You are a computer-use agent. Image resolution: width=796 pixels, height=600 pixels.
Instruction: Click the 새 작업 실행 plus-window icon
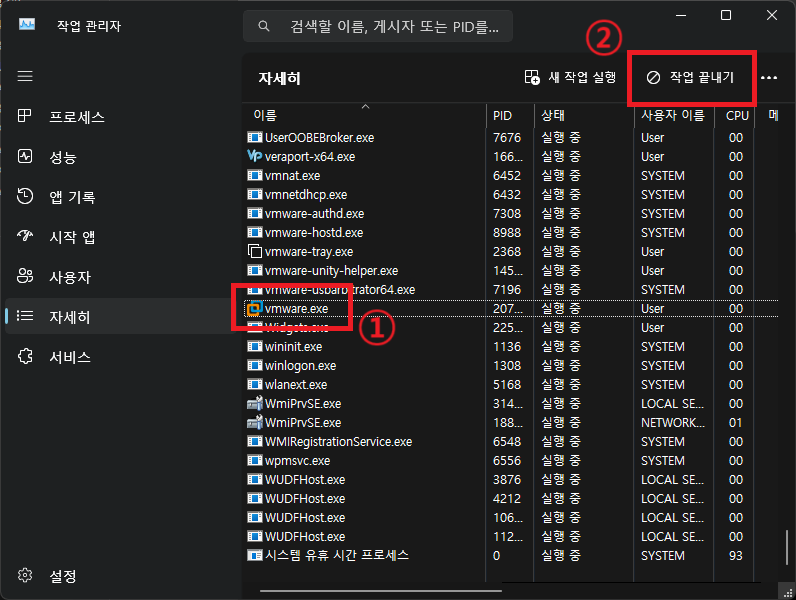point(532,77)
